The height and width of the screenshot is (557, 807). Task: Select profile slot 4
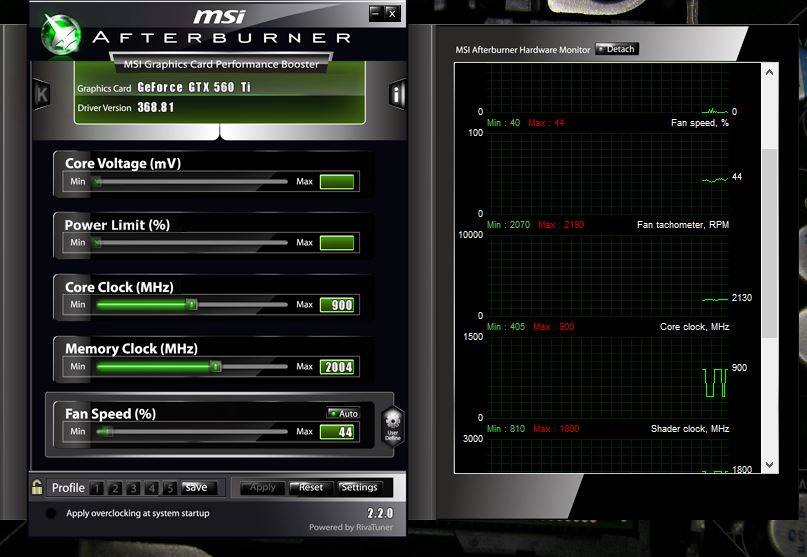pyautogui.click(x=151, y=488)
